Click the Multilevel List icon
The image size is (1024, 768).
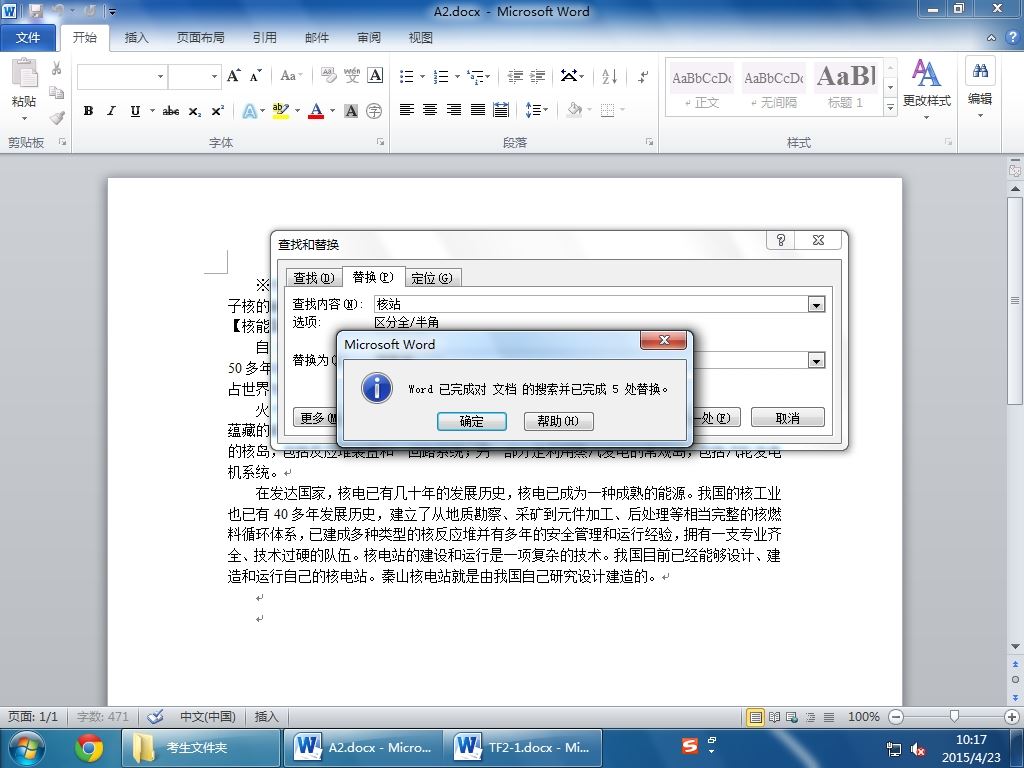(476, 76)
